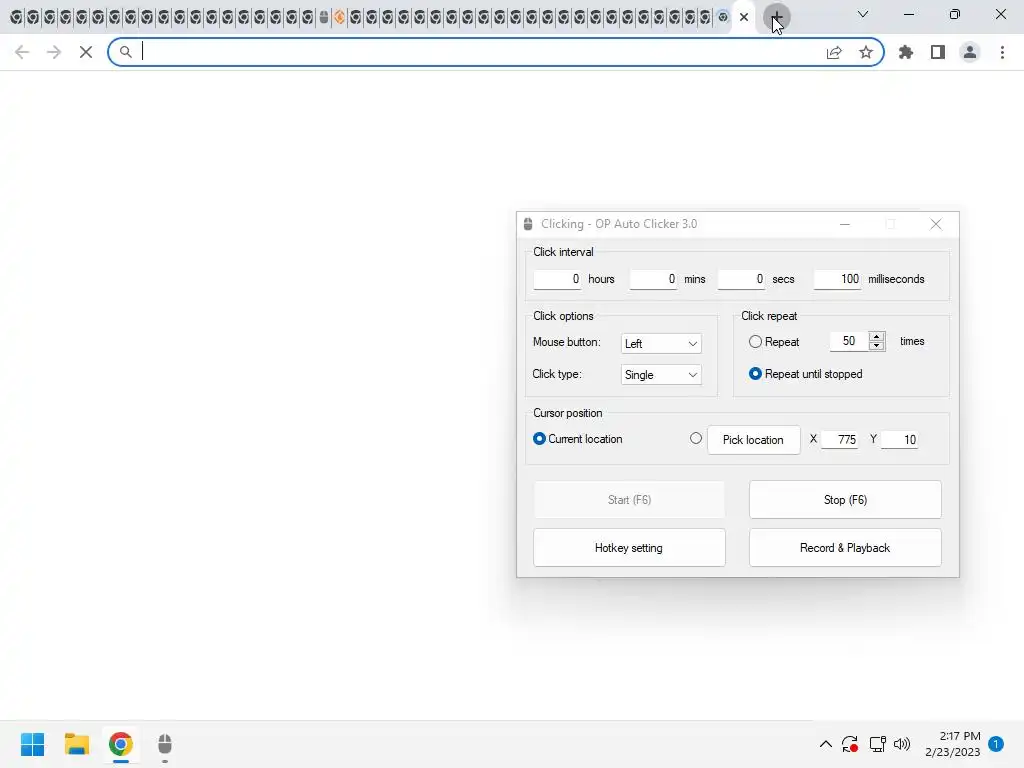This screenshot has height=768, width=1024.
Task: Open the network tray icon
Action: (x=877, y=744)
